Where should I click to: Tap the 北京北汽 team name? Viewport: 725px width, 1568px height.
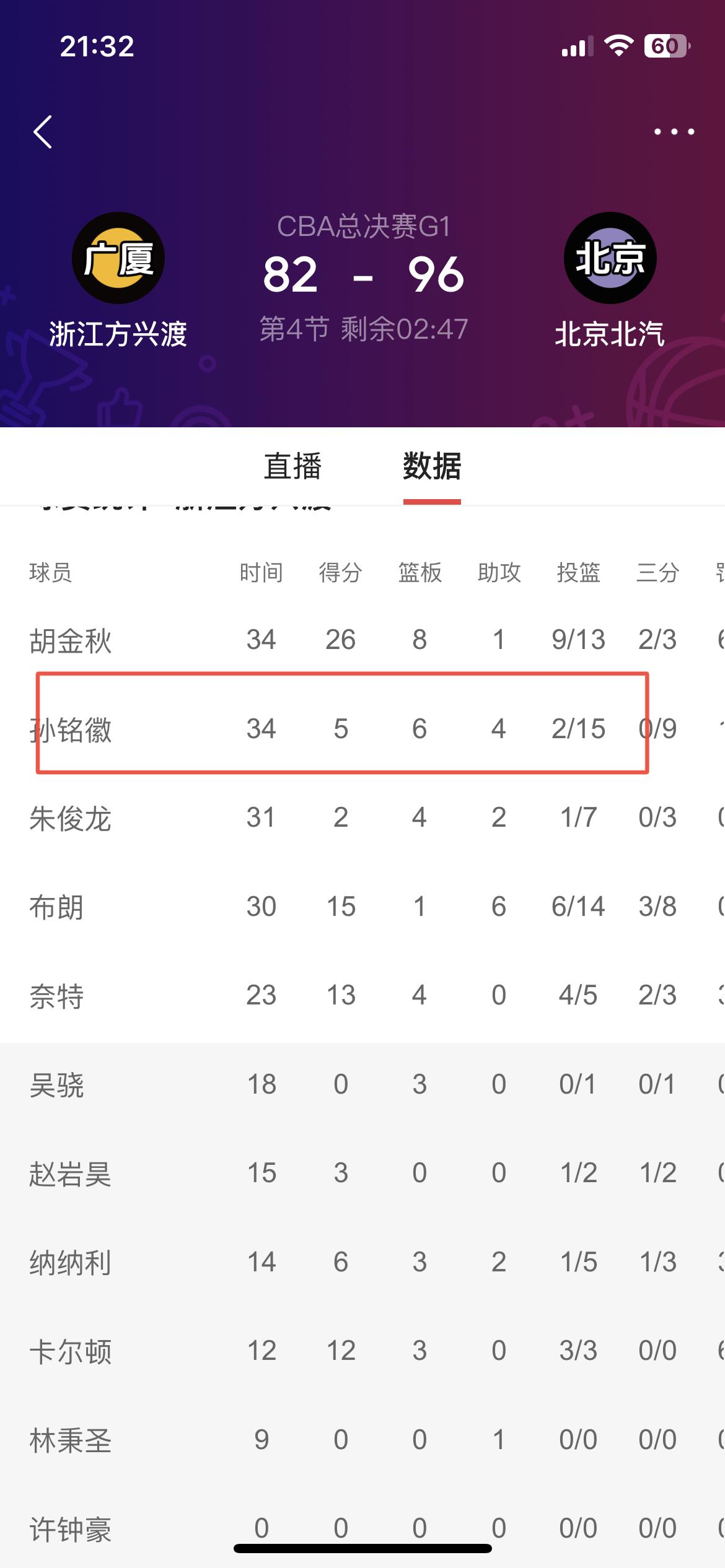click(x=610, y=334)
